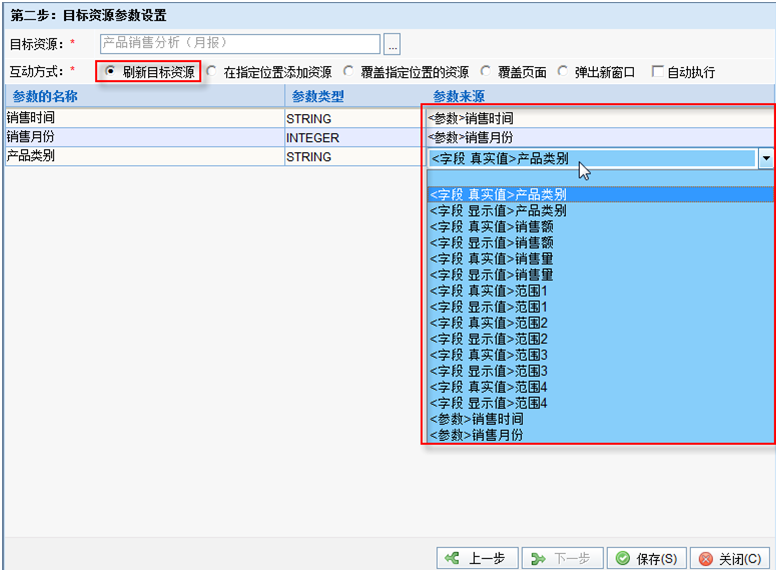Choose <字段 显示值>范围4 from list
778x572 pixels.
pos(600,403)
